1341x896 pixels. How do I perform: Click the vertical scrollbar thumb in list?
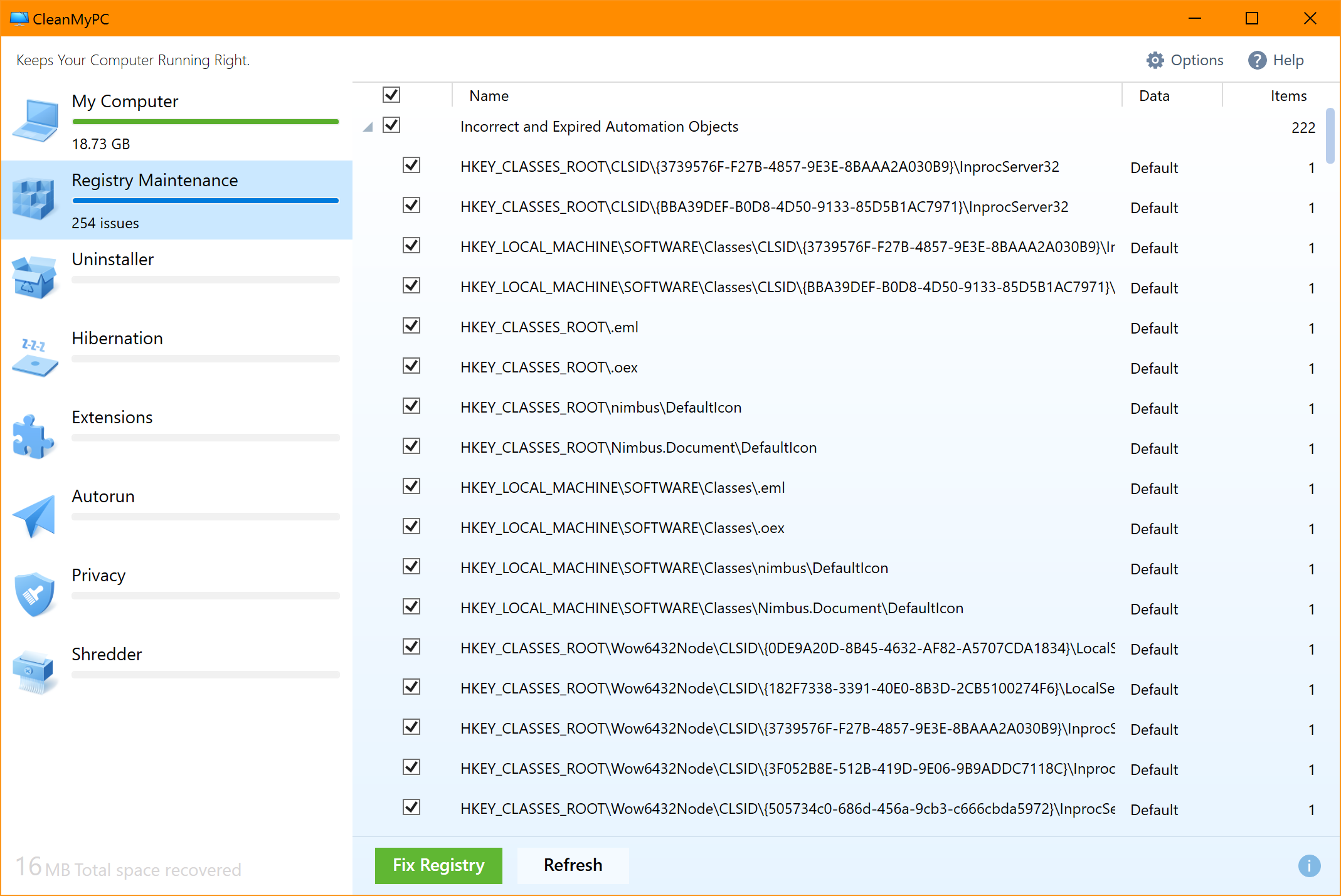coord(1330,135)
